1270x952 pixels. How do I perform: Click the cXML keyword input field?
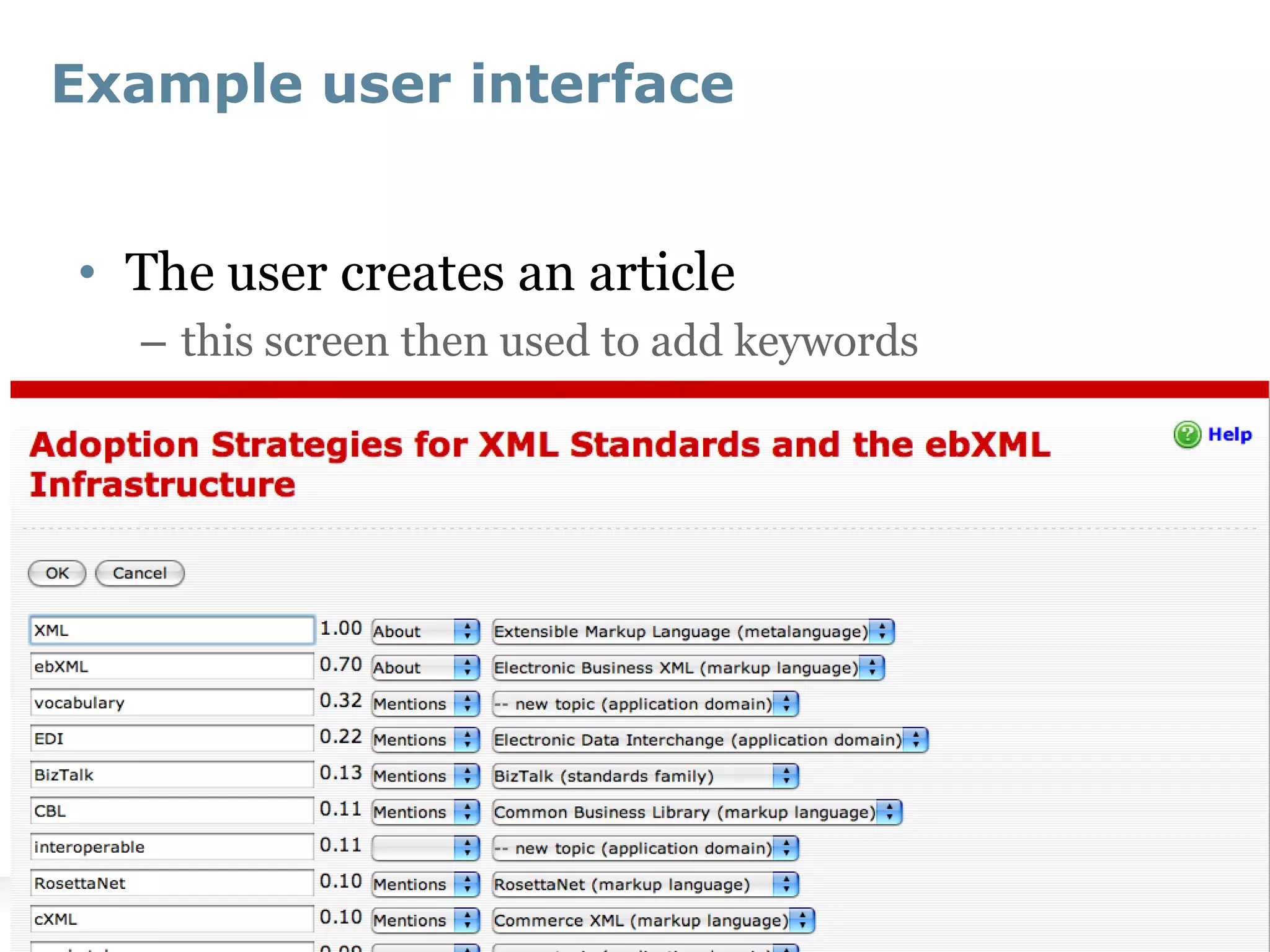[x=172, y=919]
